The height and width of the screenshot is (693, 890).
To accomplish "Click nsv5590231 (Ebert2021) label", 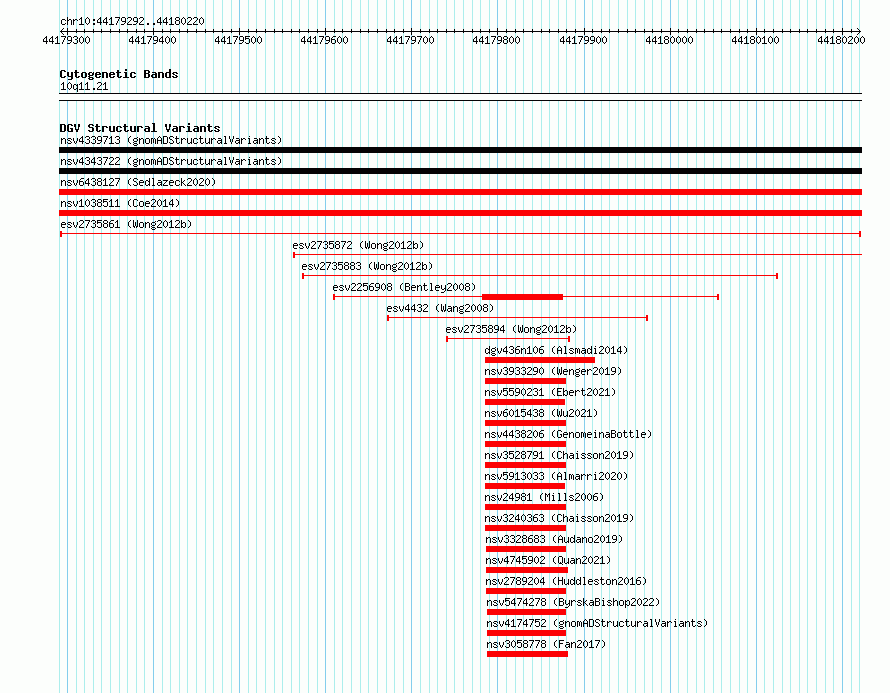I will [x=550, y=392].
